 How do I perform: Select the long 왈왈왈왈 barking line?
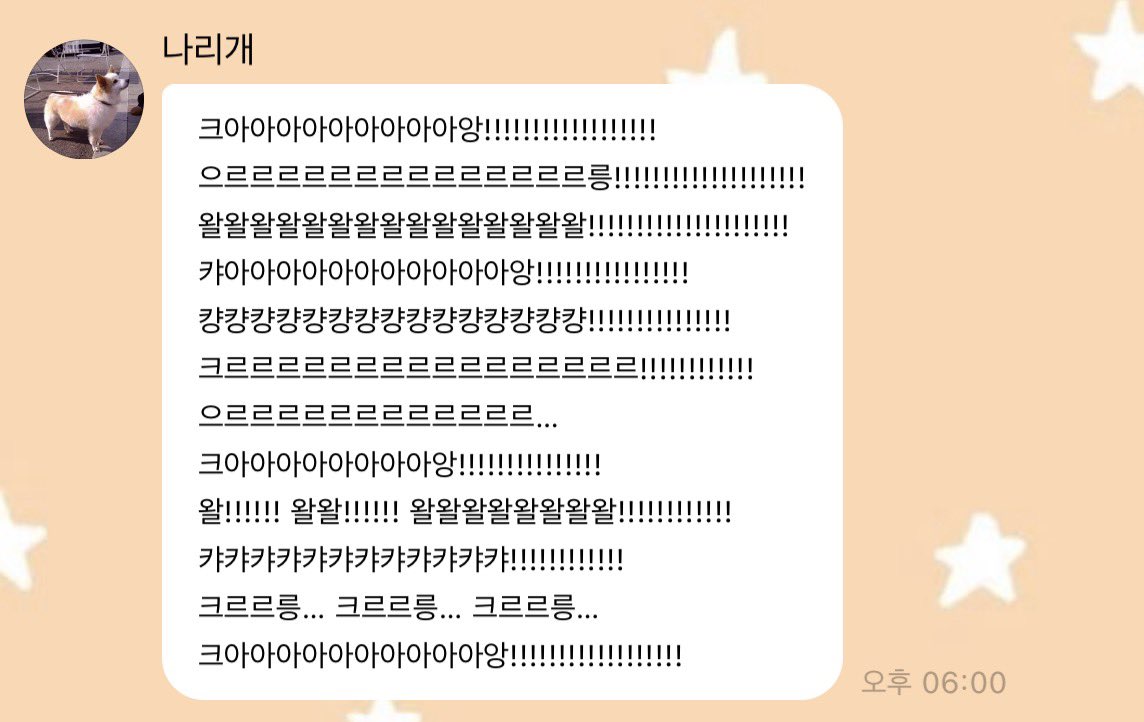(493, 225)
